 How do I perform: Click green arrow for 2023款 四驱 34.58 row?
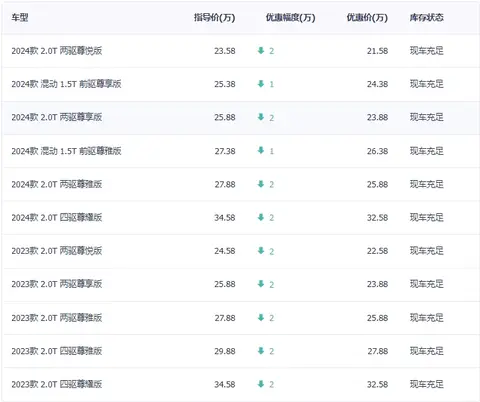[x=261, y=384]
